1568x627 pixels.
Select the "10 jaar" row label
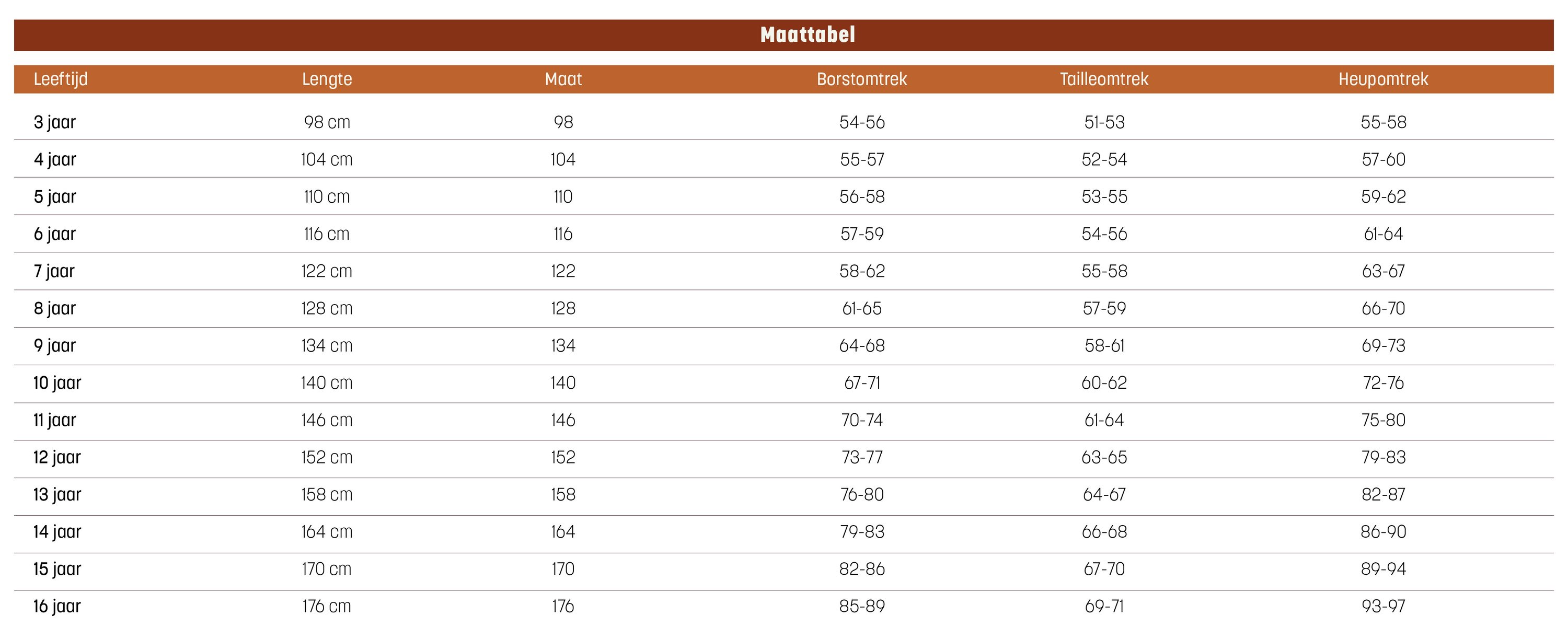pos(57,383)
